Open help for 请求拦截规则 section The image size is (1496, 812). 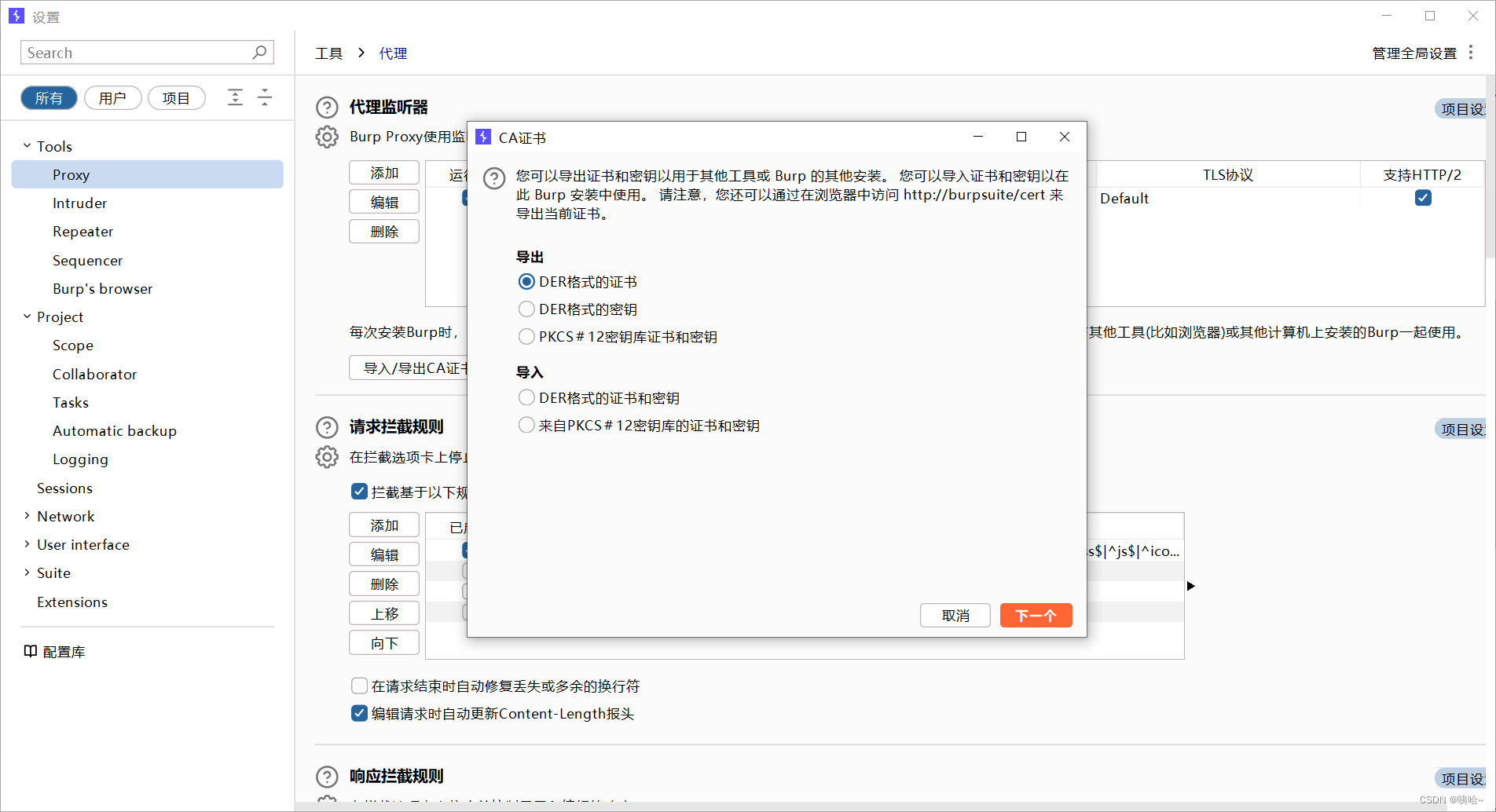327,427
